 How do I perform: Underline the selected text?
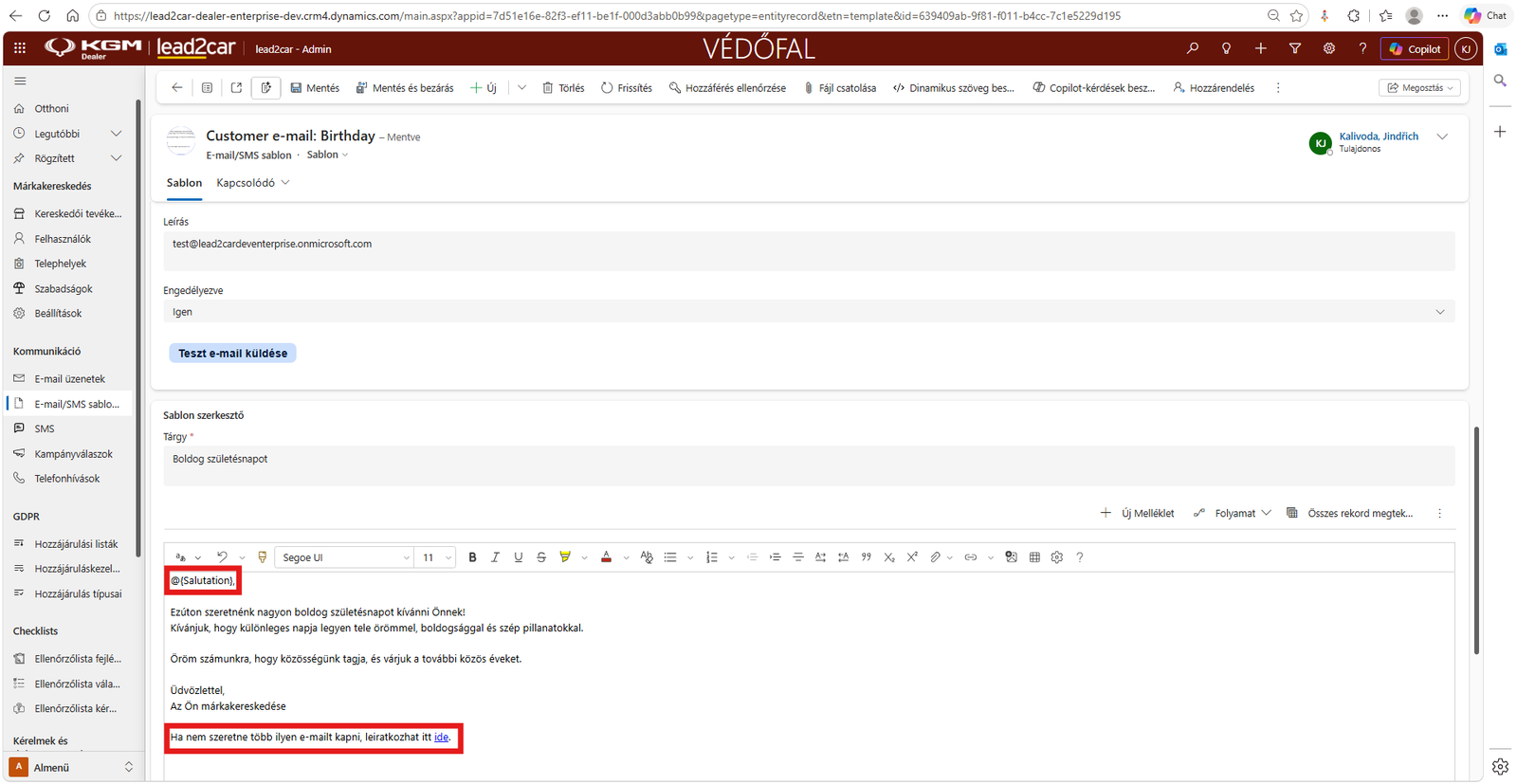[518, 557]
